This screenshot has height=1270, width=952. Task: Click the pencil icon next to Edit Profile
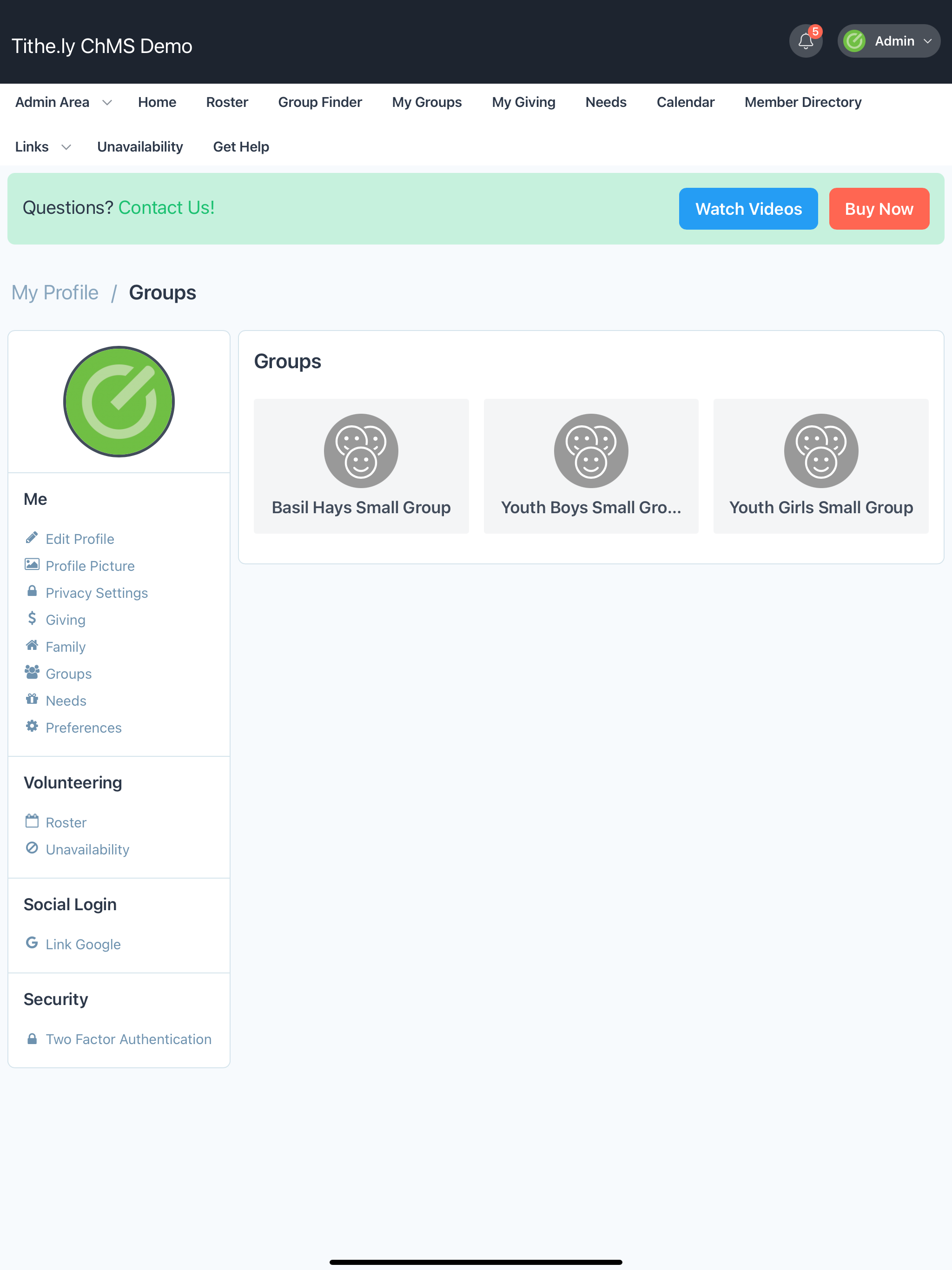pyautogui.click(x=32, y=538)
